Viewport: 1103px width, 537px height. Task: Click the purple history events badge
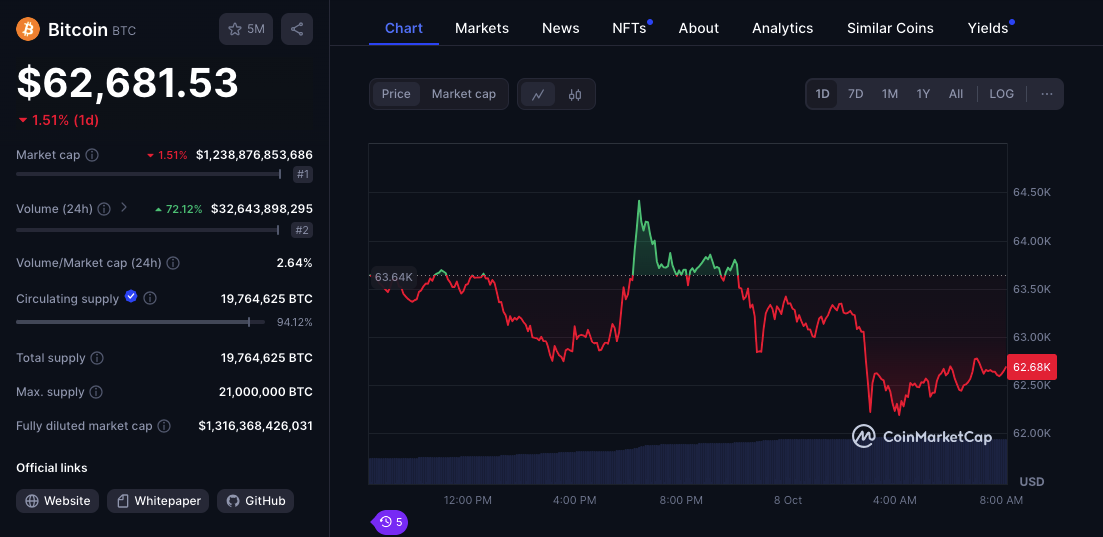click(390, 522)
